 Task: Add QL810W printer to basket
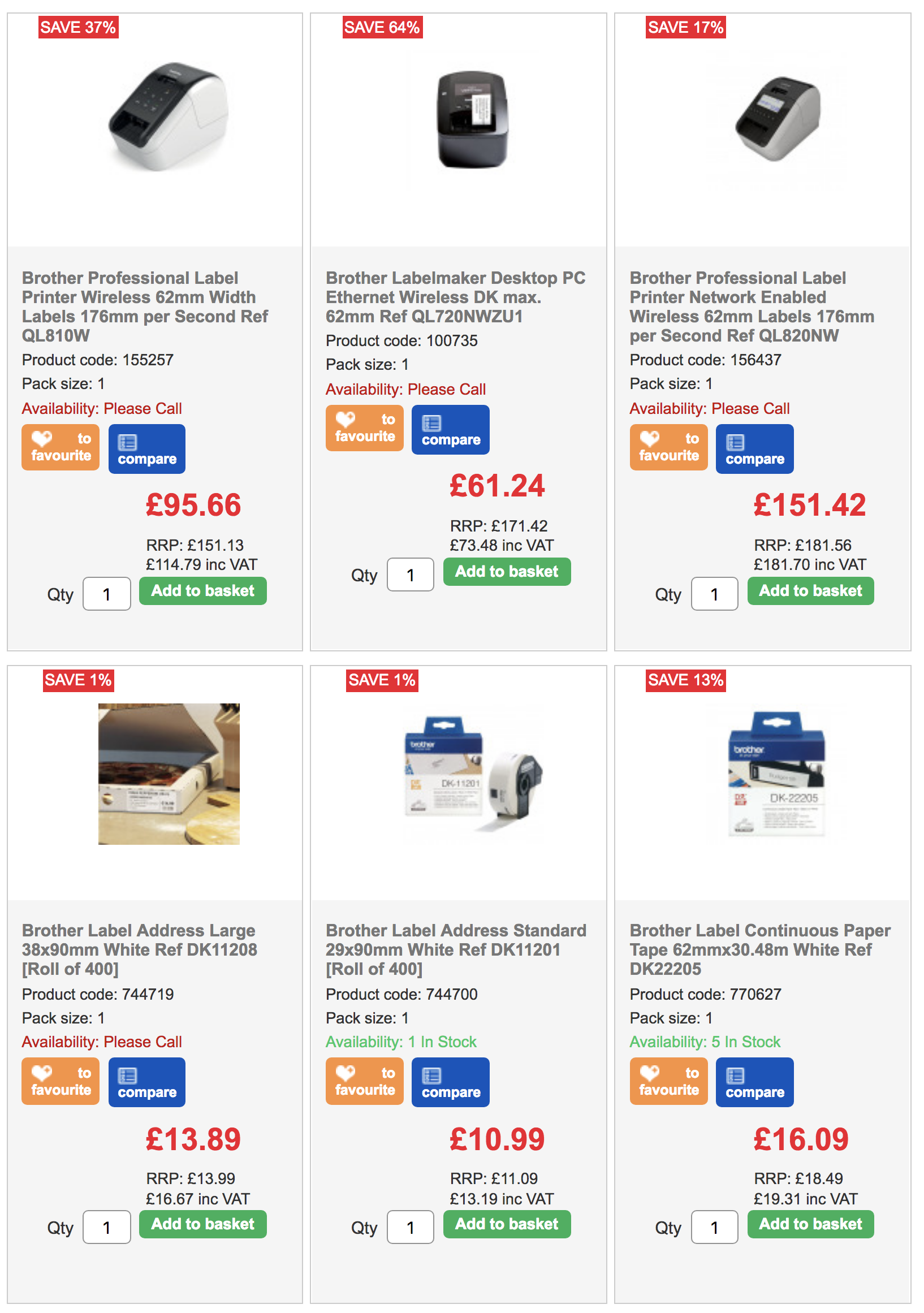203,591
